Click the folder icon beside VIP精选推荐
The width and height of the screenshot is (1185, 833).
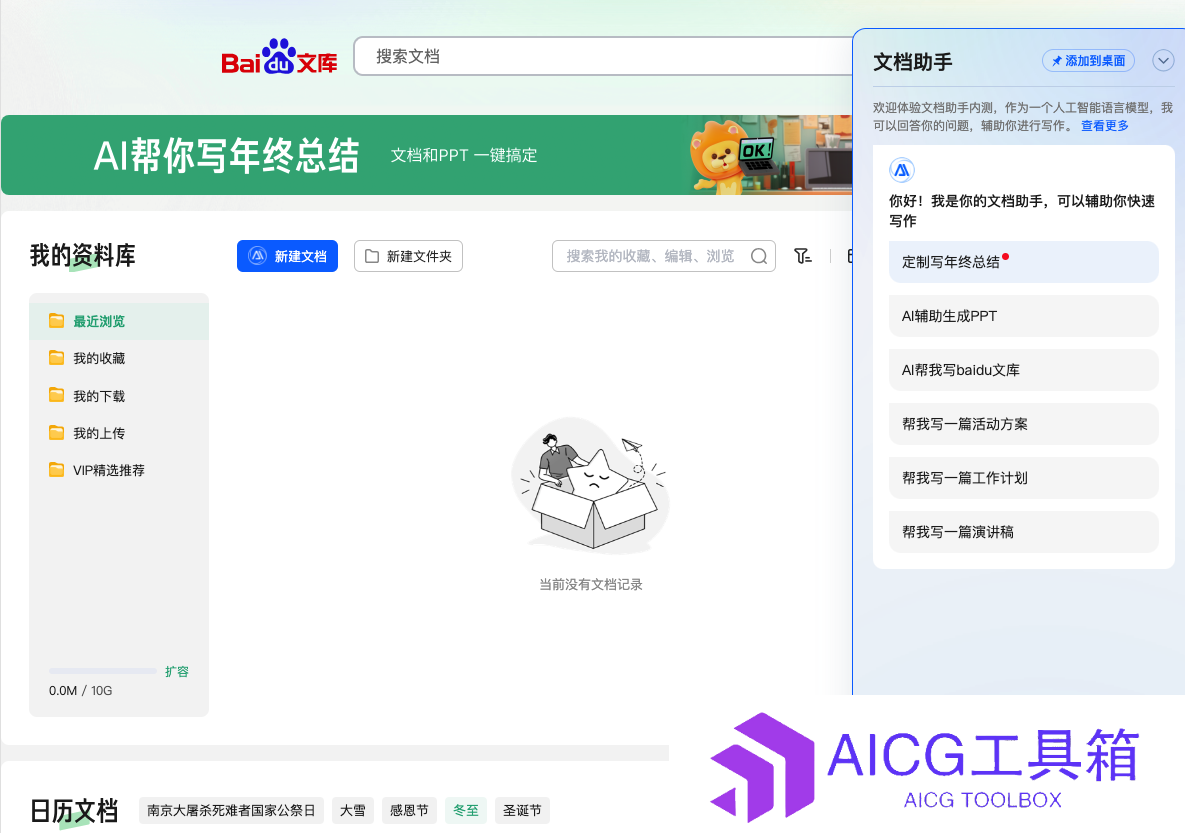[57, 470]
